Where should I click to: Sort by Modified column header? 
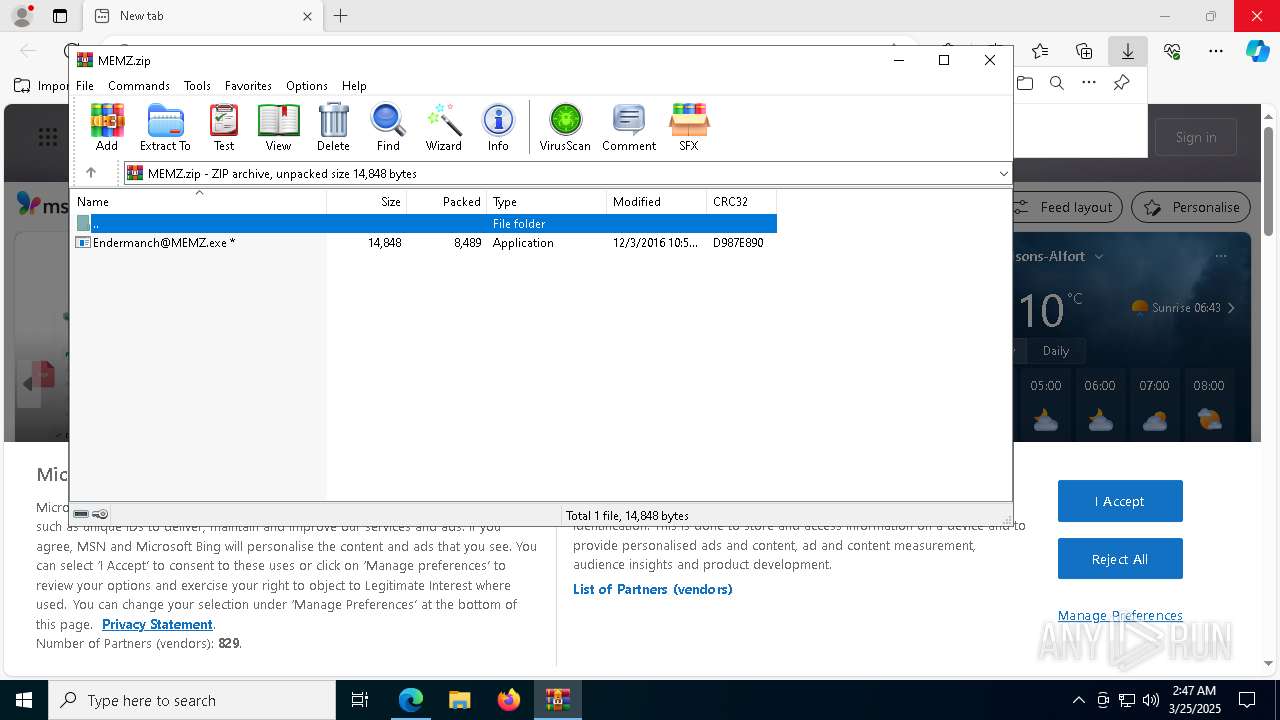tap(657, 201)
